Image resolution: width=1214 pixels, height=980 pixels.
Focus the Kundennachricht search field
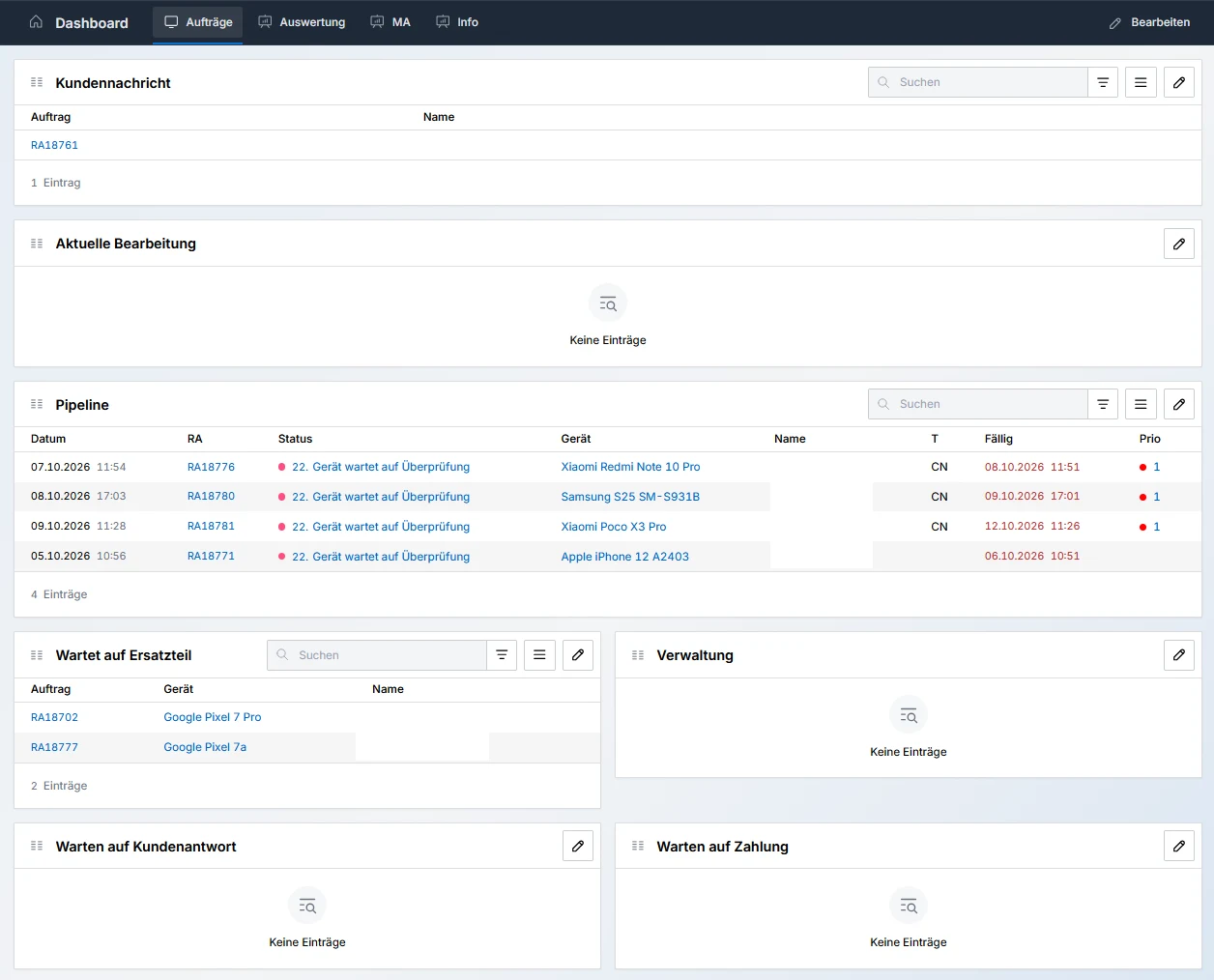click(978, 82)
